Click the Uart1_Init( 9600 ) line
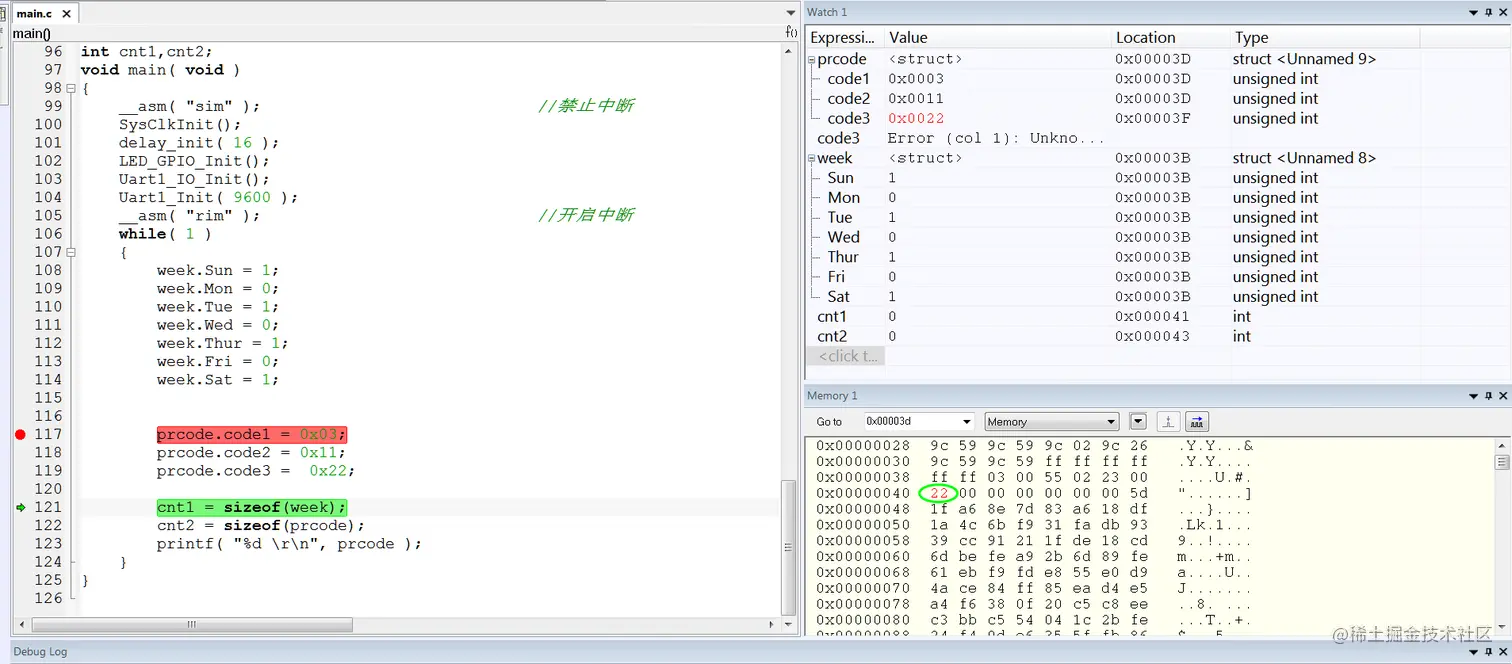 (x=208, y=198)
